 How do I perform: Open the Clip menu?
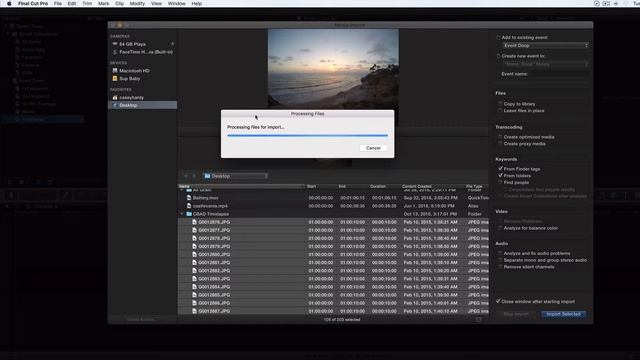(x=119, y=3)
